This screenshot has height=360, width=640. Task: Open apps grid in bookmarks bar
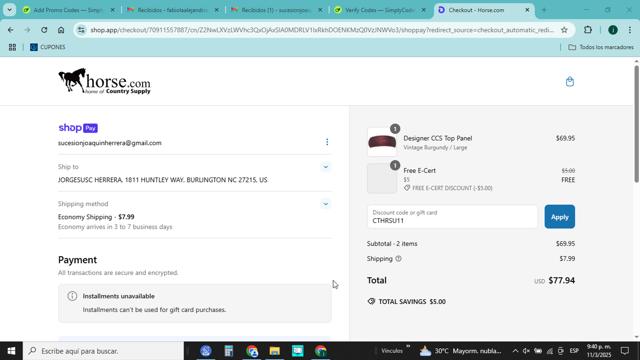(x=12, y=47)
